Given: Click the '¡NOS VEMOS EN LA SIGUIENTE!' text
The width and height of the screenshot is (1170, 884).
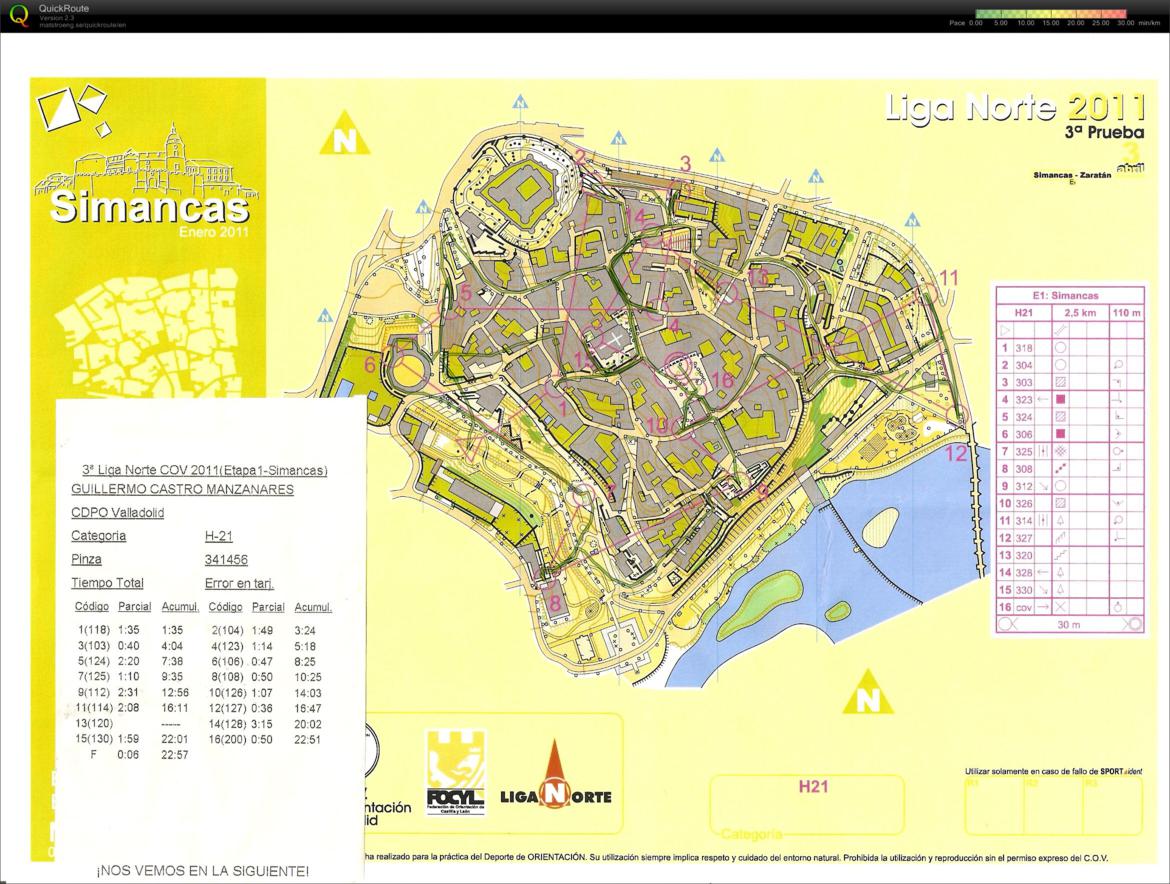Looking at the screenshot, I should point(202,871).
